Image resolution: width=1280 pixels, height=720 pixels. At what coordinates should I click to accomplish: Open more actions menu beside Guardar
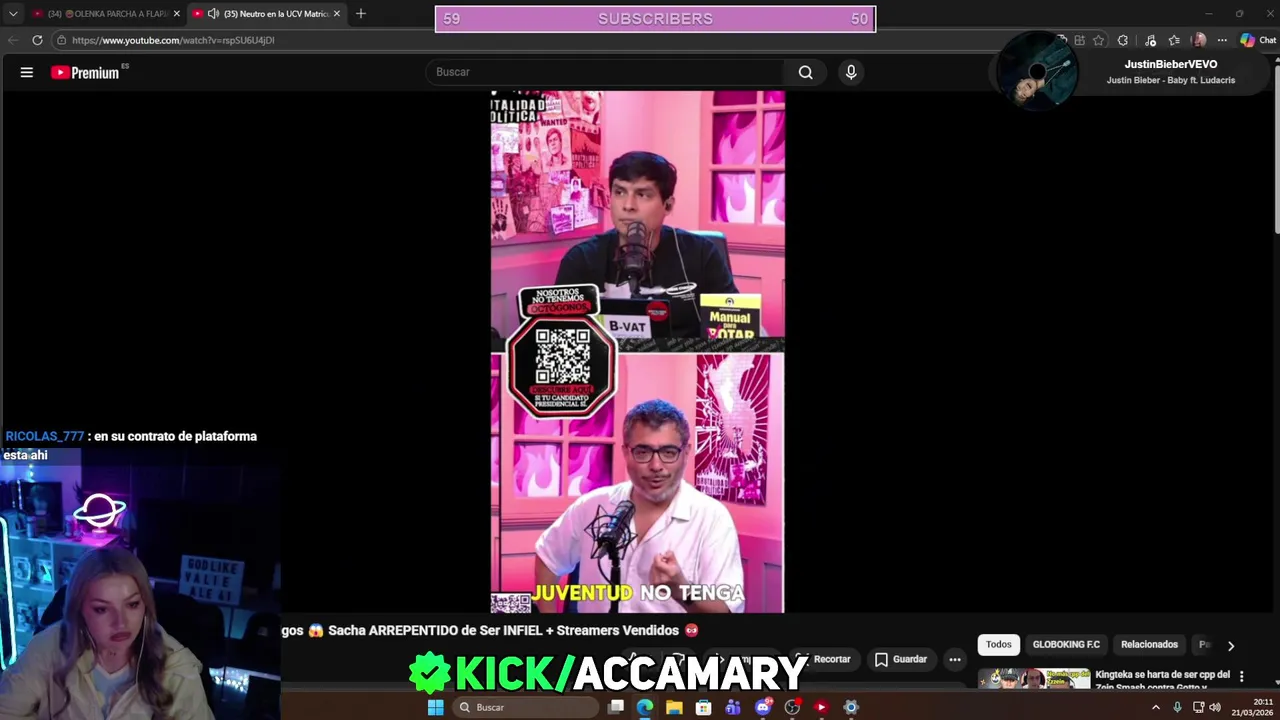coord(955,659)
